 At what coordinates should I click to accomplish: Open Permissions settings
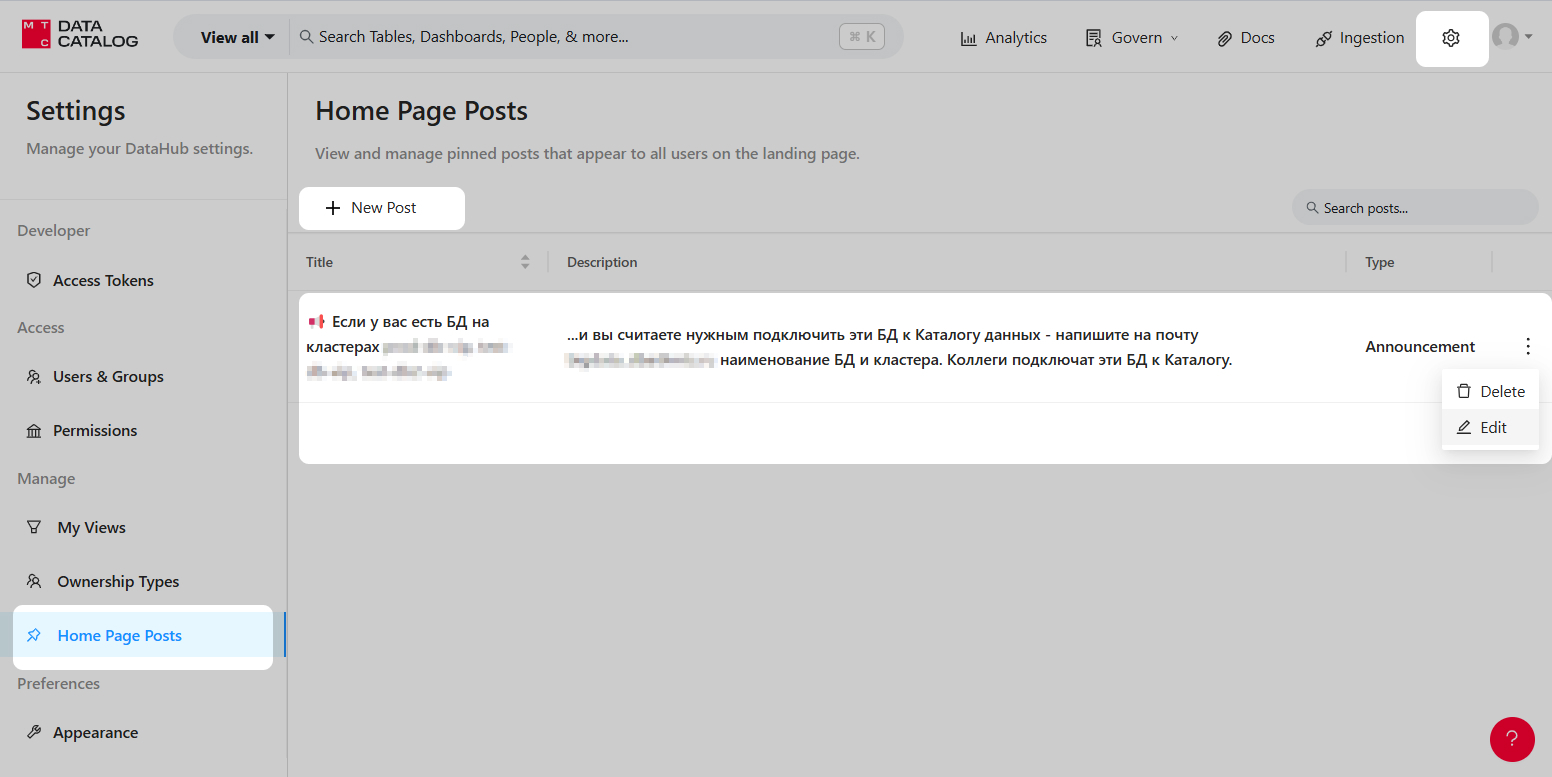coord(95,431)
